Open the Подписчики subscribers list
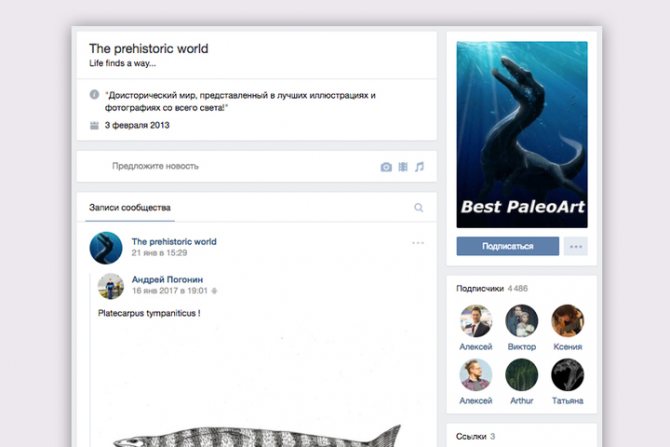This screenshot has height=447, width=670. 480,288
